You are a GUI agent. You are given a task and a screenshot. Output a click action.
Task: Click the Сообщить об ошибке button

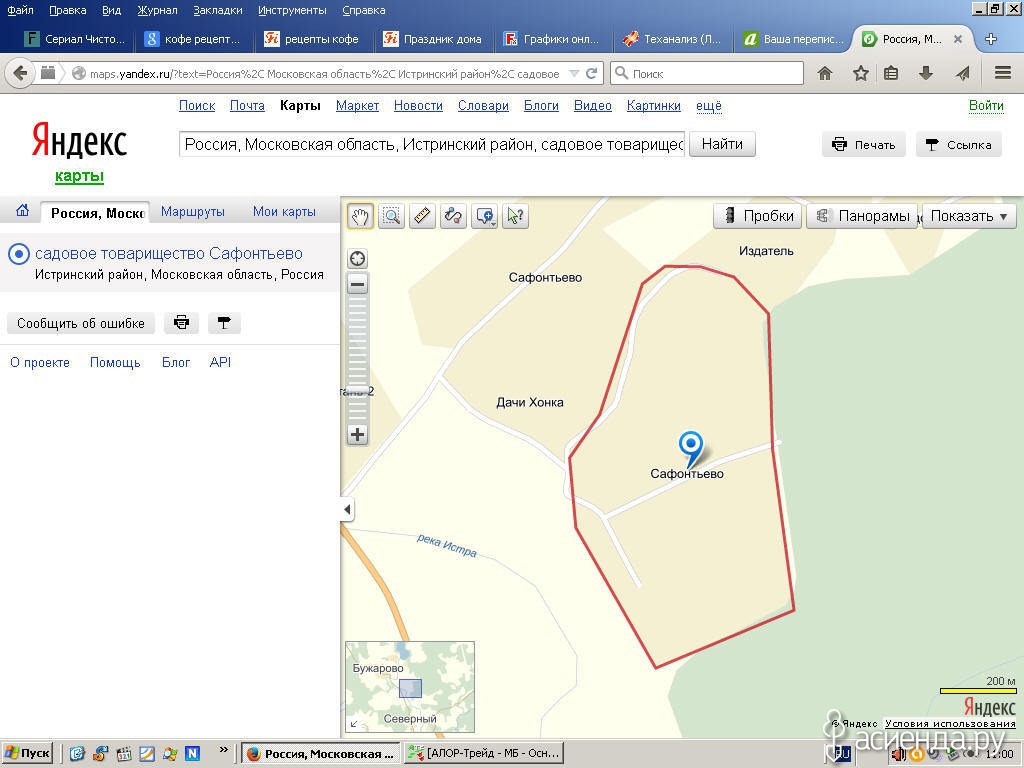(x=81, y=323)
